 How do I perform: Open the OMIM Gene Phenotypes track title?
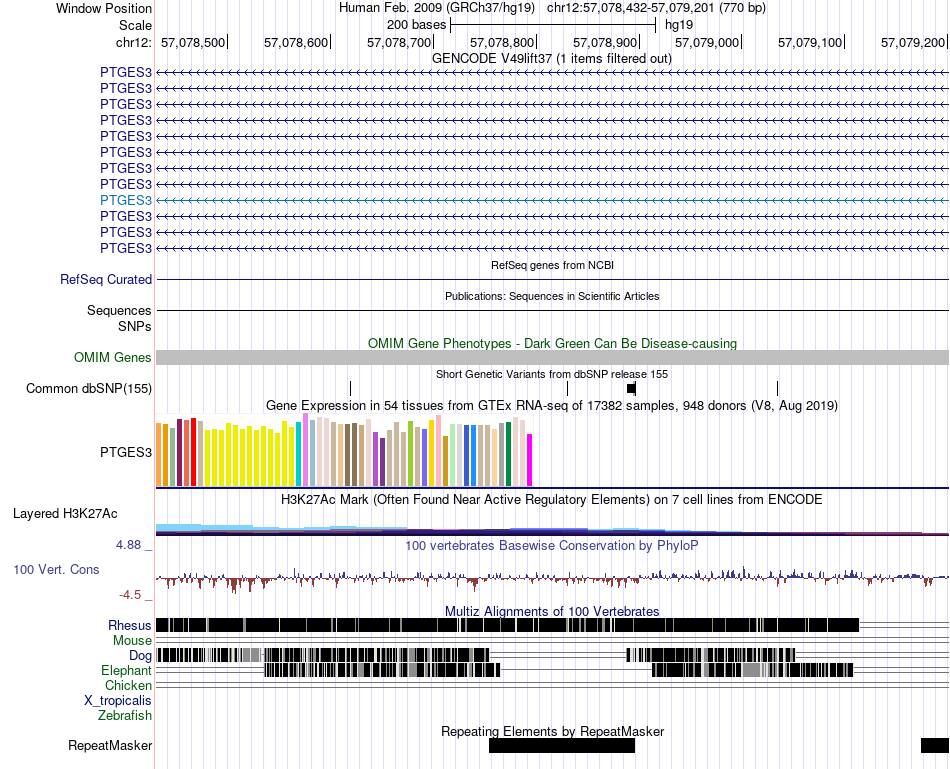click(x=552, y=344)
